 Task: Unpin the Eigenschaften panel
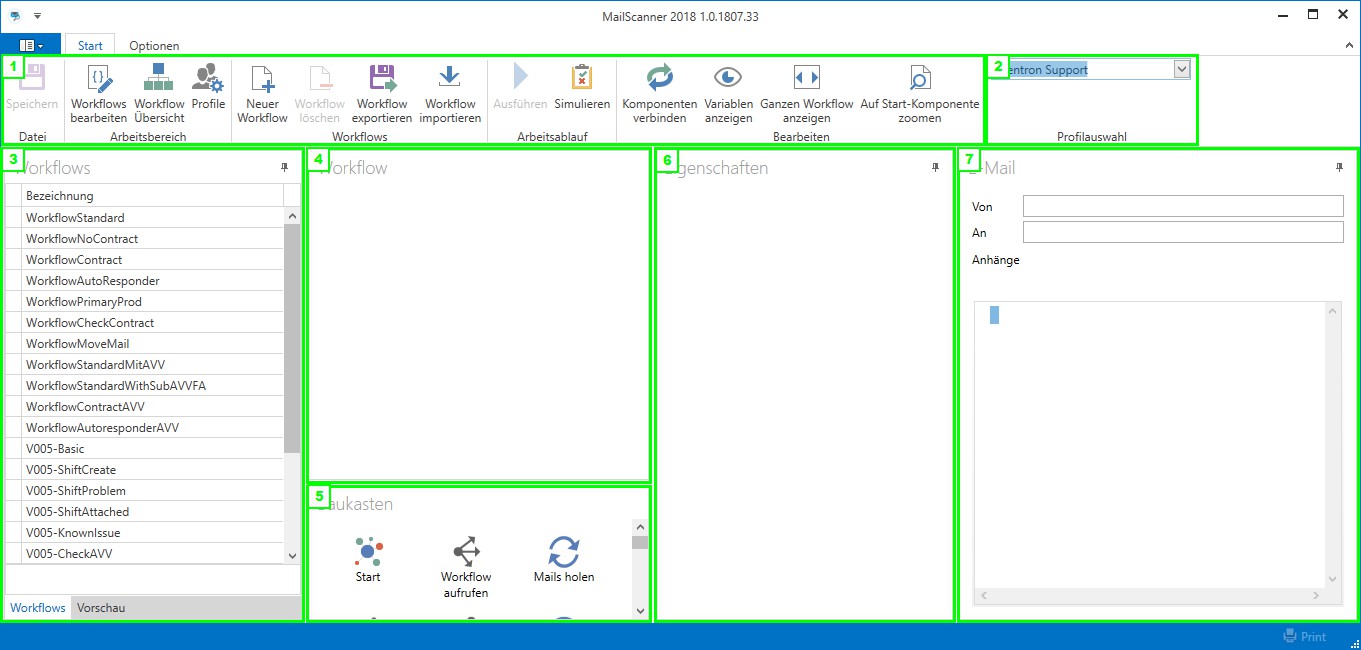936,168
